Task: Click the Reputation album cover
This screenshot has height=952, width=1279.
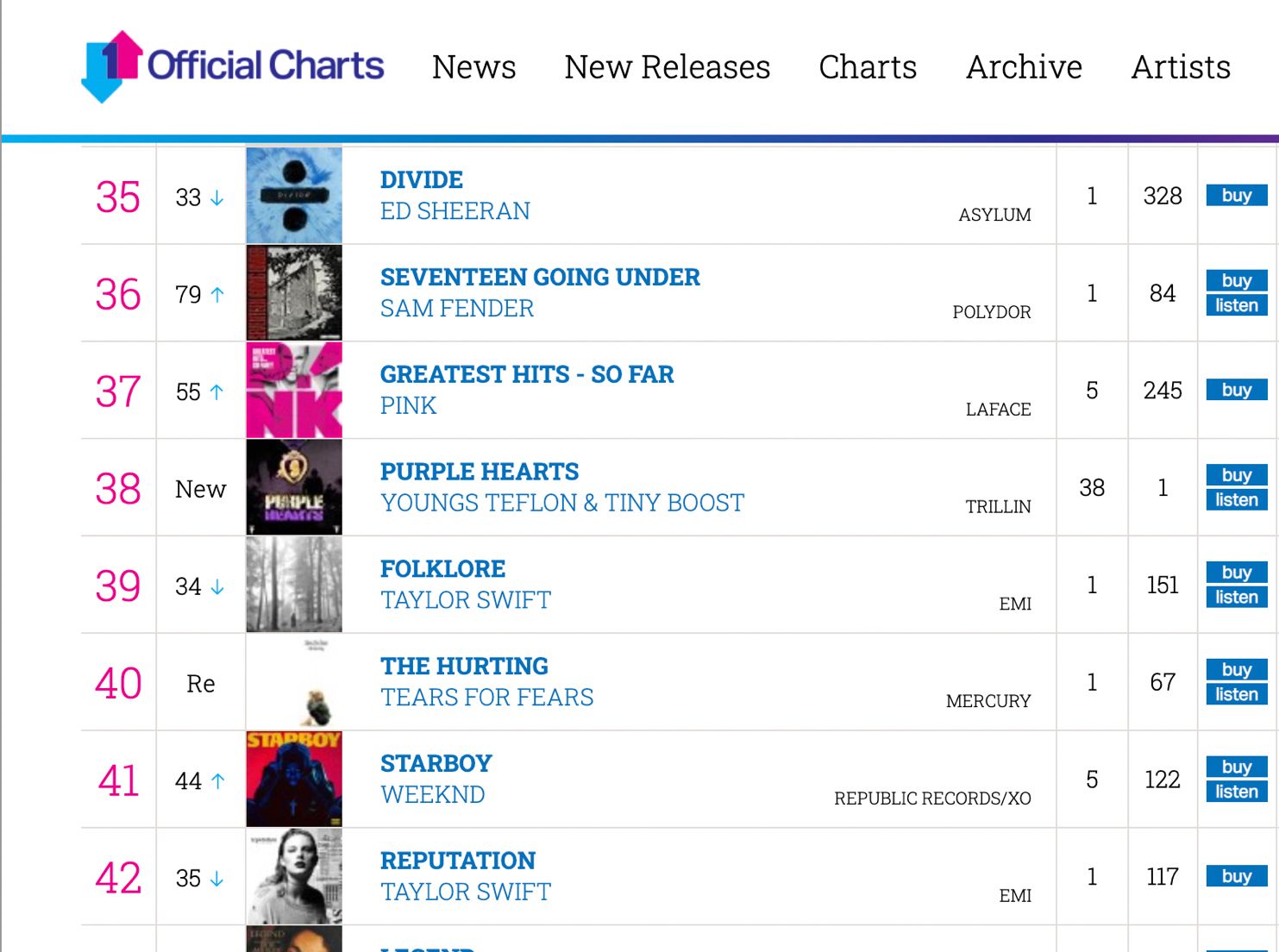Action: click(x=294, y=877)
